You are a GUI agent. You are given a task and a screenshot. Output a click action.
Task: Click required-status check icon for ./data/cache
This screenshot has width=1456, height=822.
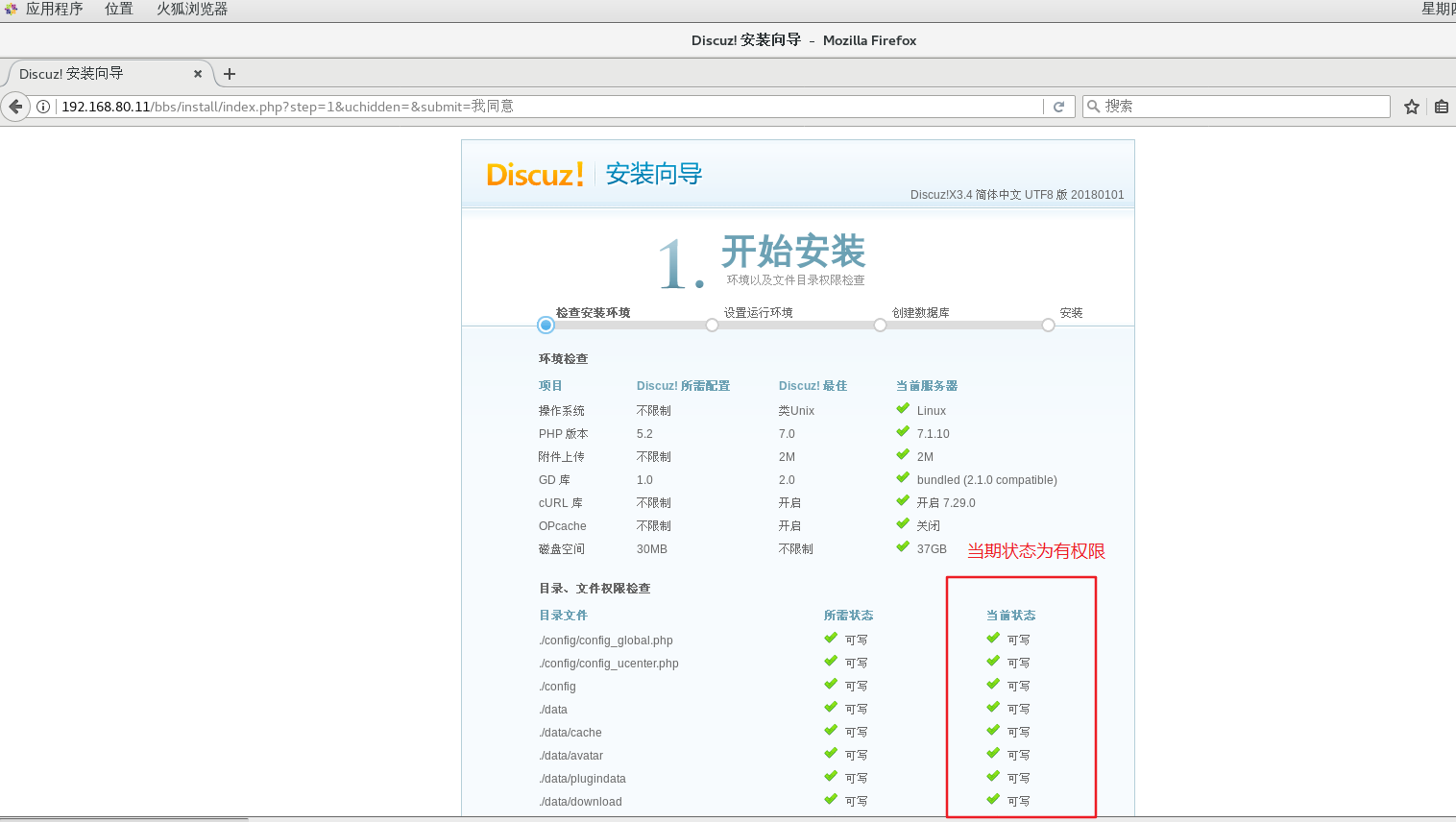click(831, 731)
